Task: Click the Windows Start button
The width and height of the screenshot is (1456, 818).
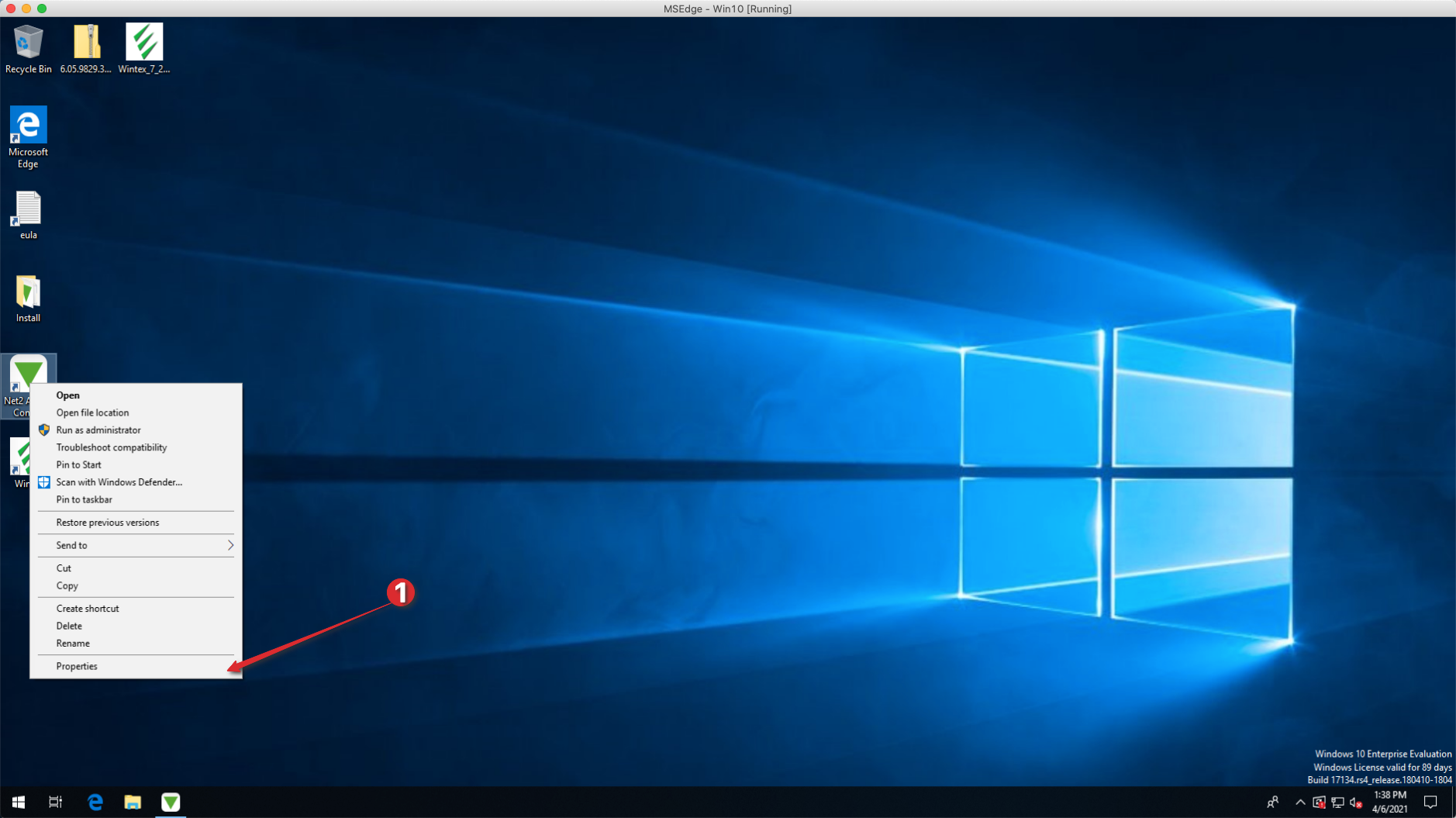Action: pos(17,802)
